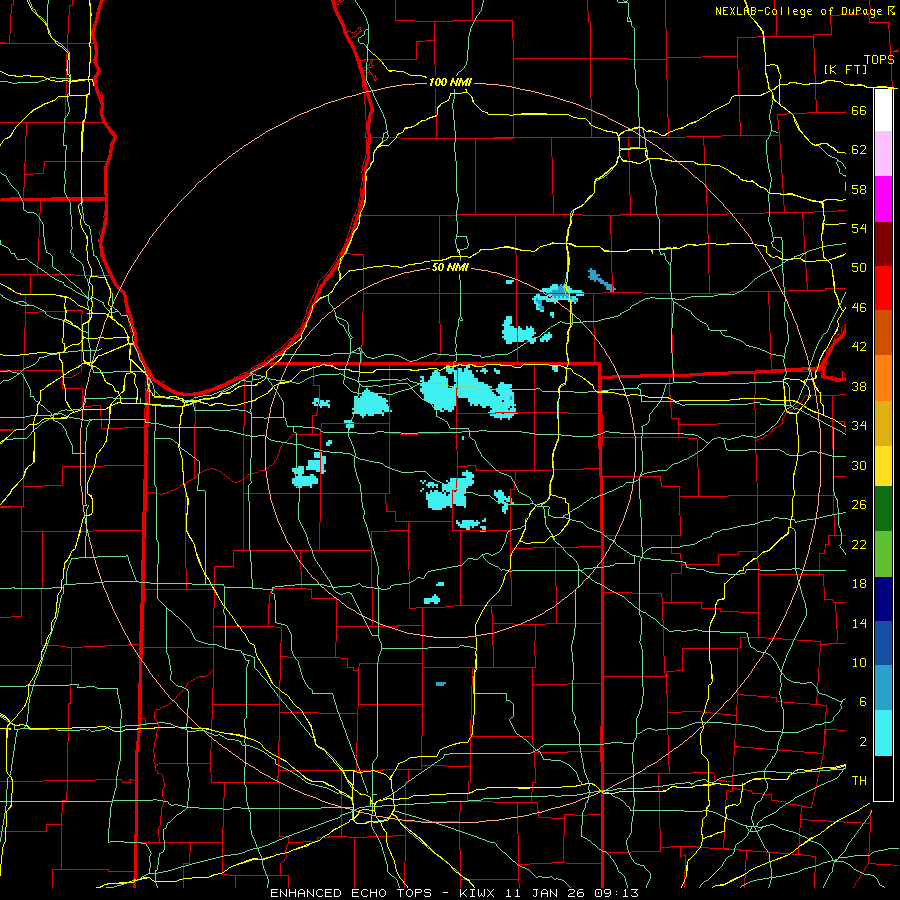Click the "38" legend value
900x900 pixels.
(x=859, y=387)
